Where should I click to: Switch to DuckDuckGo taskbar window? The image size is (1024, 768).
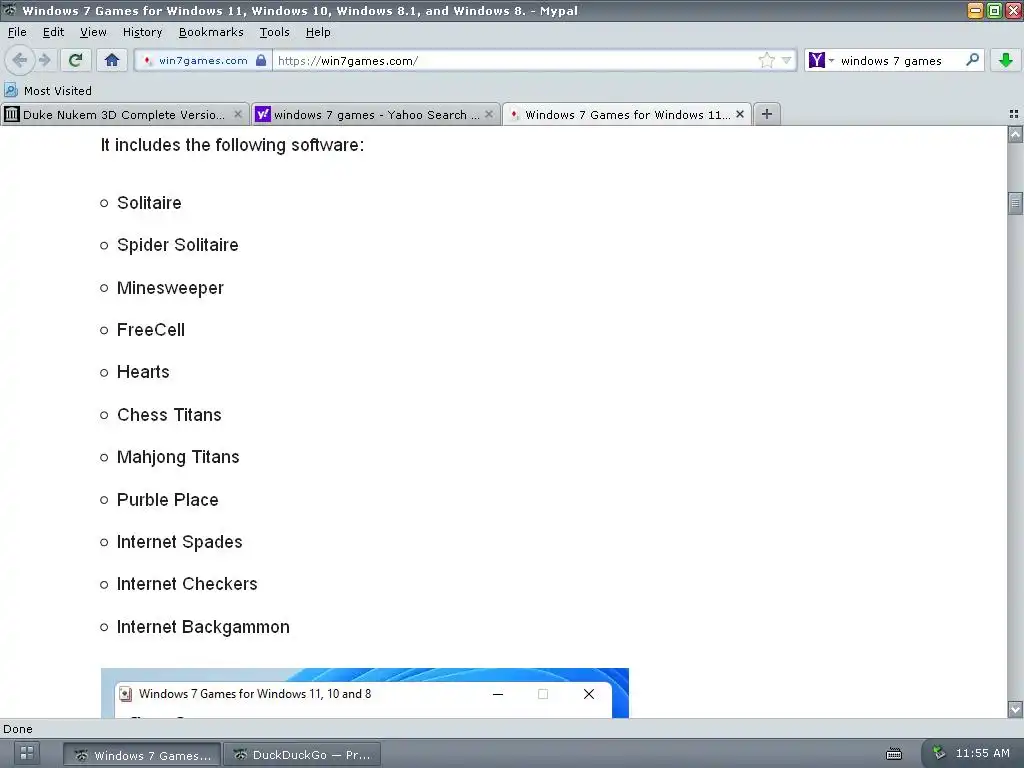tap(302, 755)
